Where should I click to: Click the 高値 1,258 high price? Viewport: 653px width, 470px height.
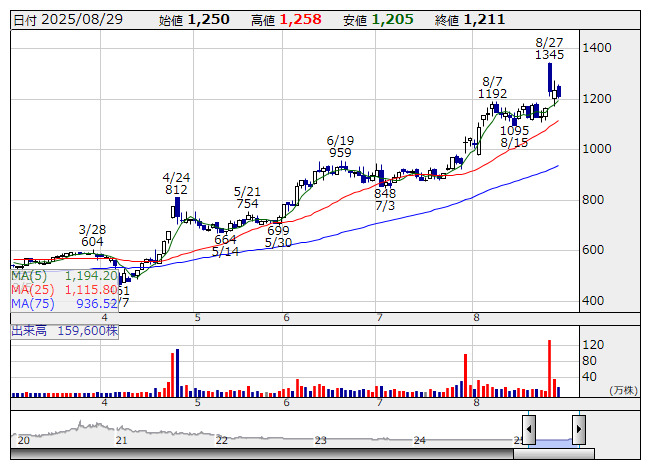[286, 20]
